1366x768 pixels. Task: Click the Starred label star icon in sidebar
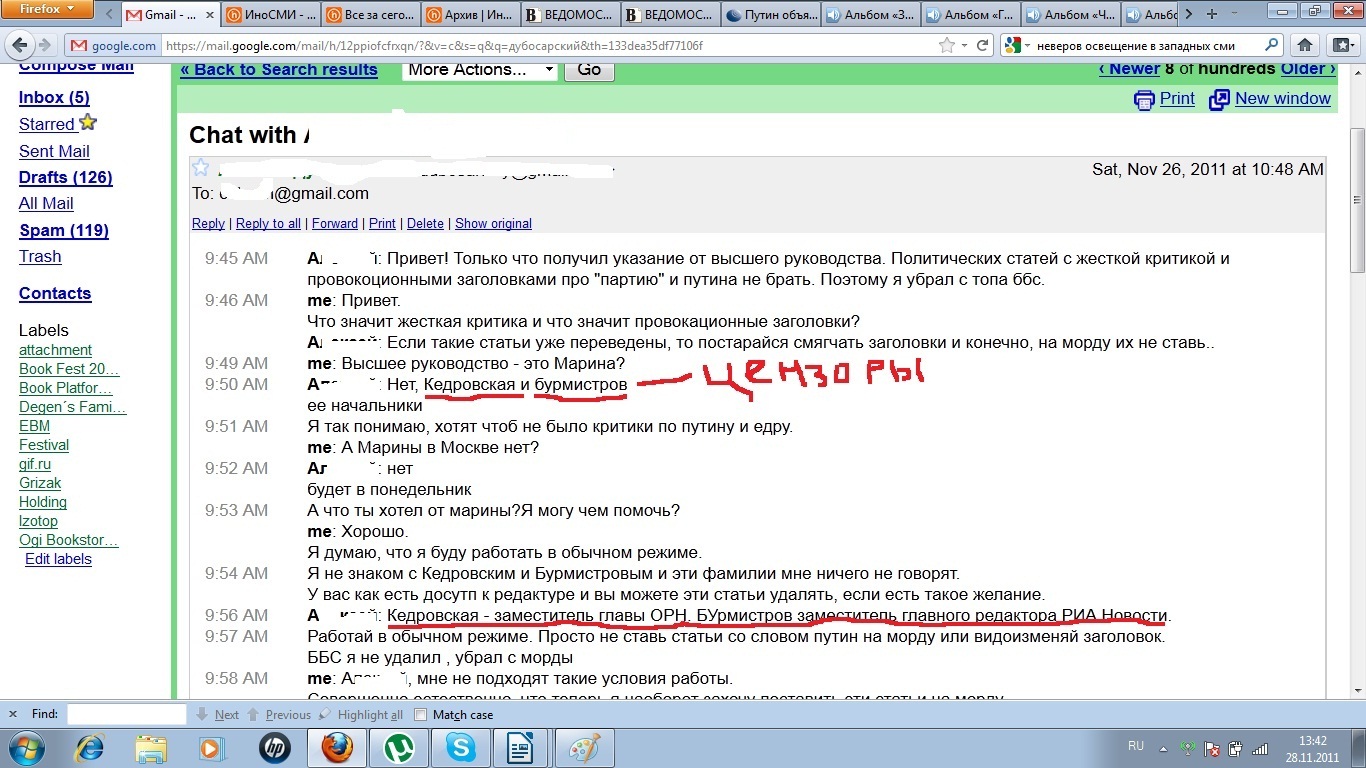88,123
